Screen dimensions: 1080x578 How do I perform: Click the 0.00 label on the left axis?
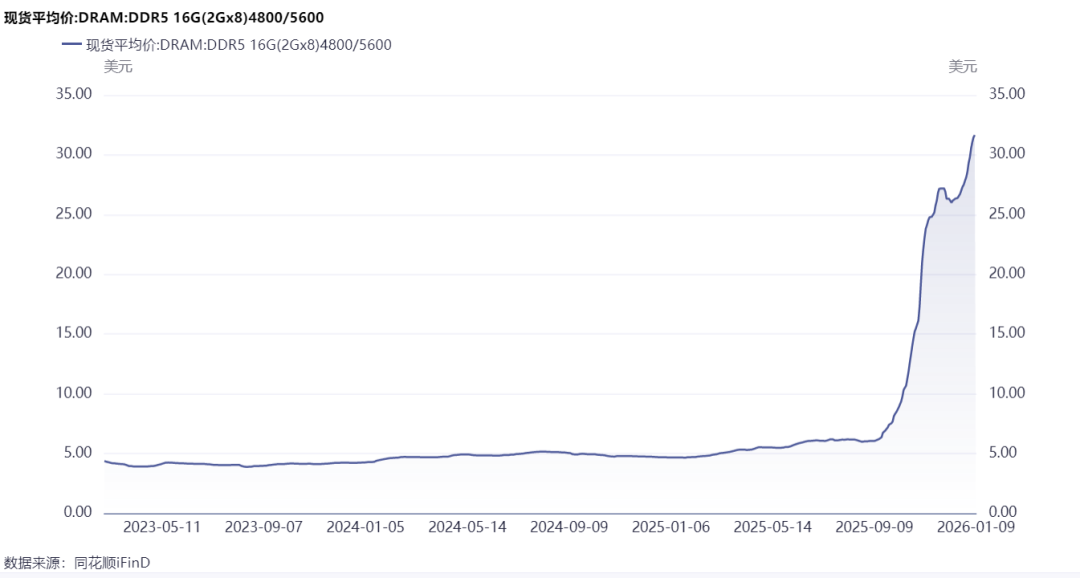click(x=78, y=512)
